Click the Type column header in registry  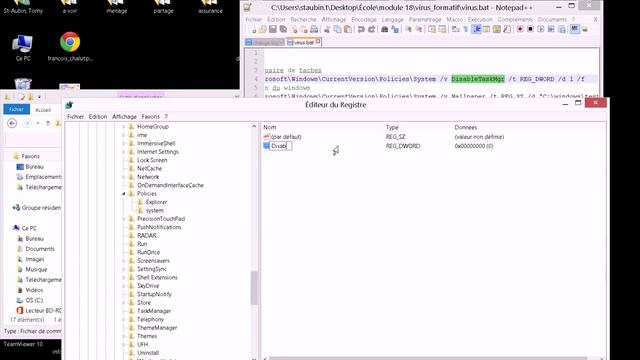(x=392, y=127)
